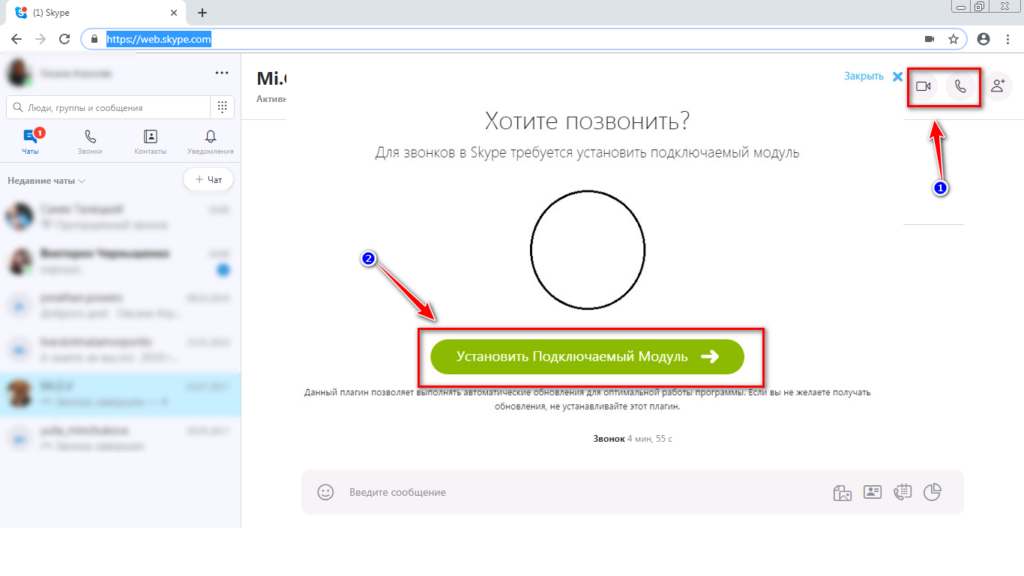This screenshot has height=576, width=1024.
Task: Switch to the Контакты tab
Action: pos(150,142)
